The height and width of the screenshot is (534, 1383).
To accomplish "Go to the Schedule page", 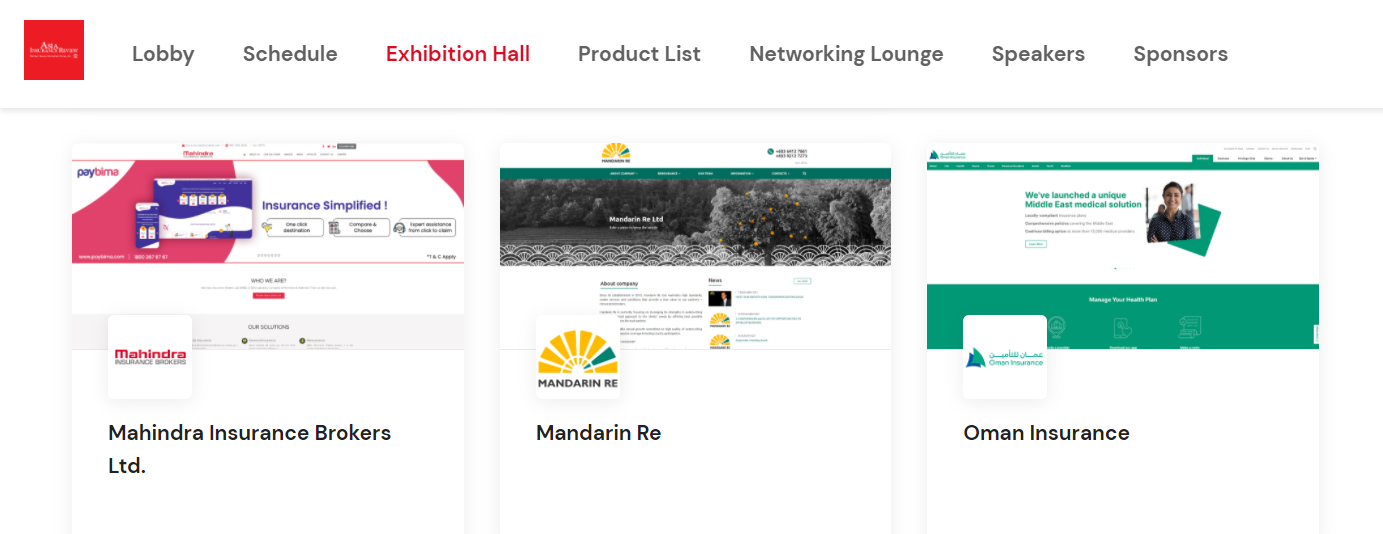I will click(x=290, y=54).
